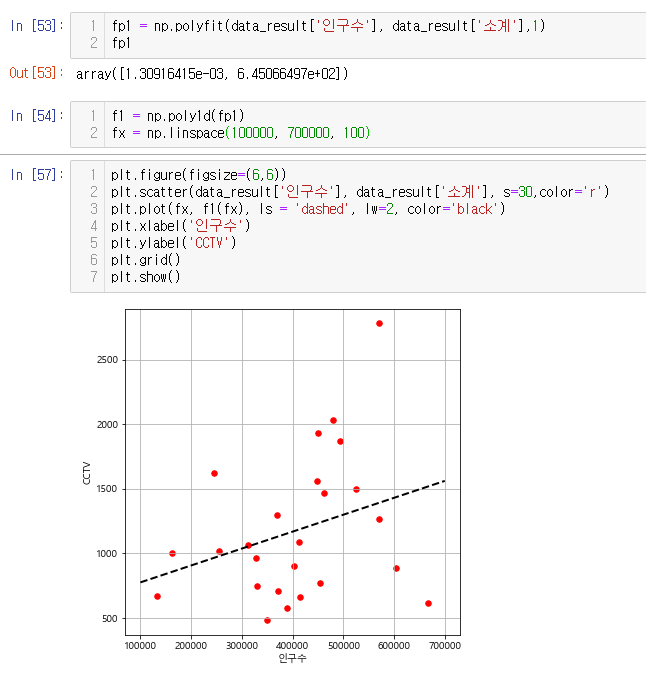
Task: Select the Out[53] output prompt label
Action: tap(33, 74)
